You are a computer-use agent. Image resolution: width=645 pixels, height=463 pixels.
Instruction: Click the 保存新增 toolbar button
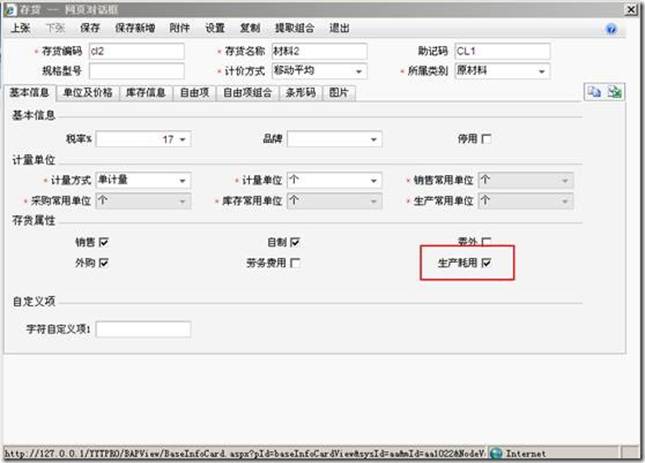[132, 29]
